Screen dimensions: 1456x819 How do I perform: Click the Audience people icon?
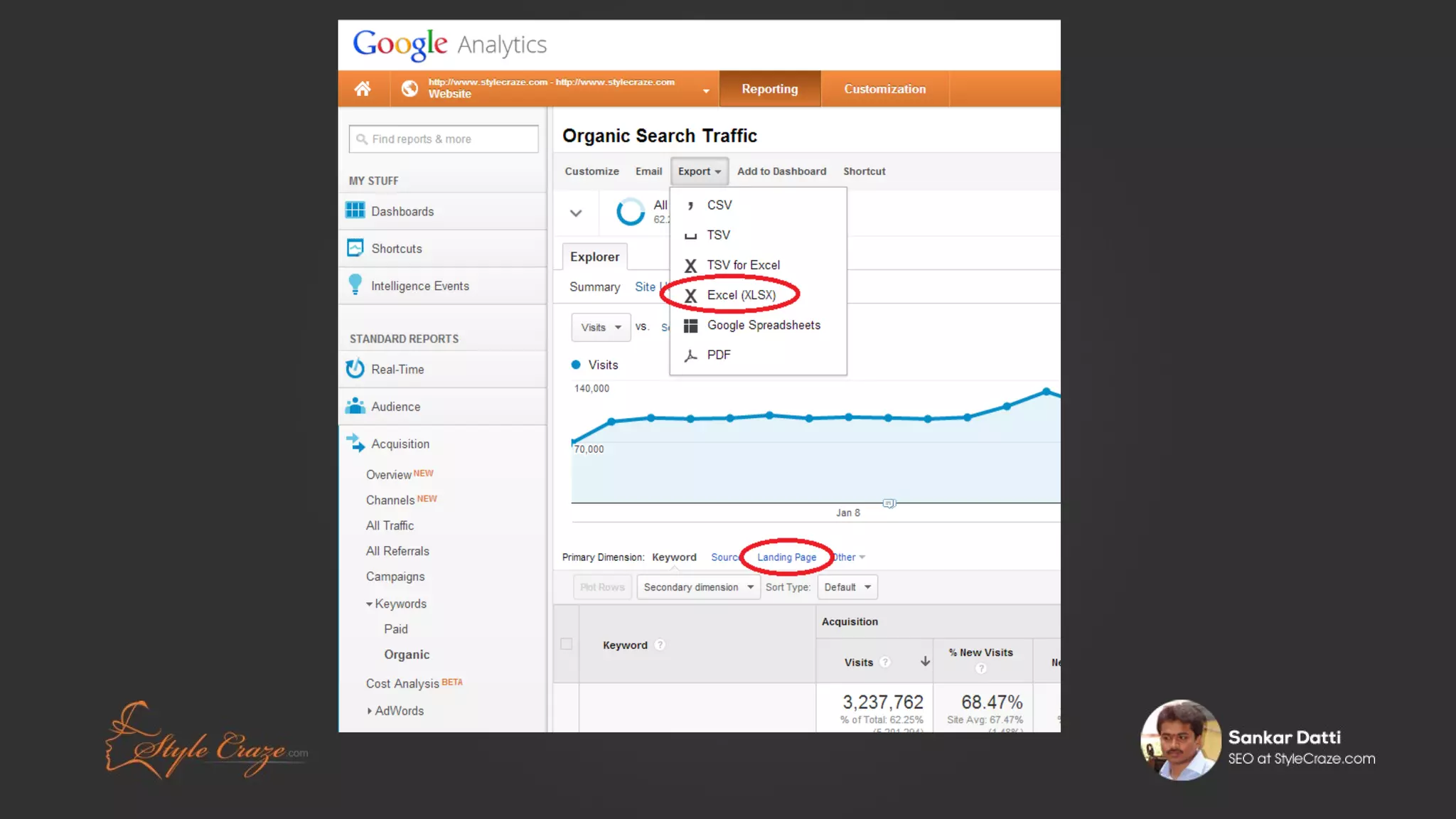click(x=355, y=406)
